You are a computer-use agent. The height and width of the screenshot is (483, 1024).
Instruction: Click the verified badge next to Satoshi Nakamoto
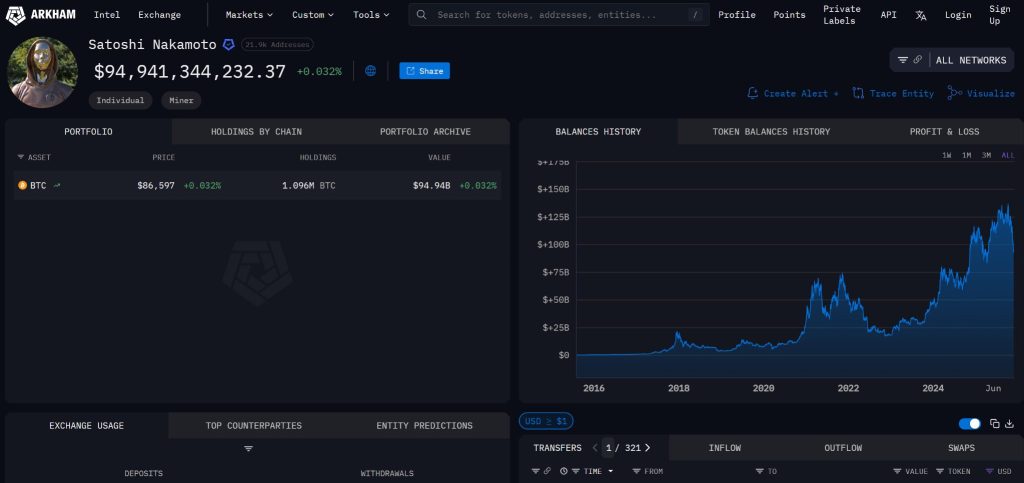point(229,45)
